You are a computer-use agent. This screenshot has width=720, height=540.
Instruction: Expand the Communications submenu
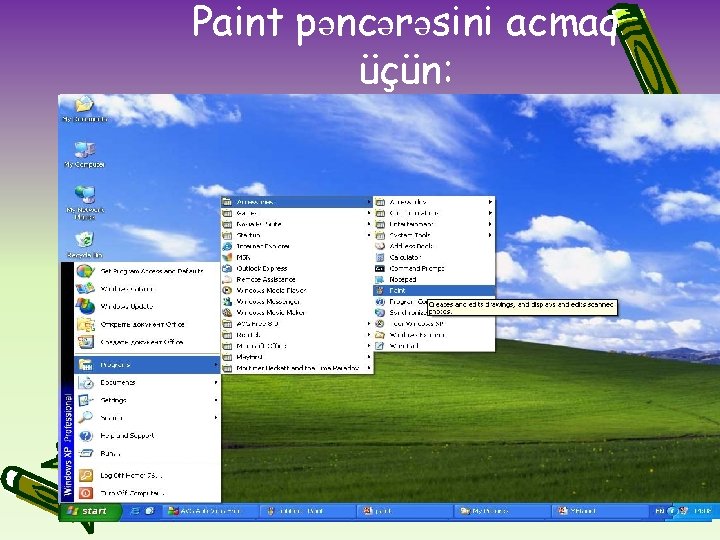[x=434, y=213]
